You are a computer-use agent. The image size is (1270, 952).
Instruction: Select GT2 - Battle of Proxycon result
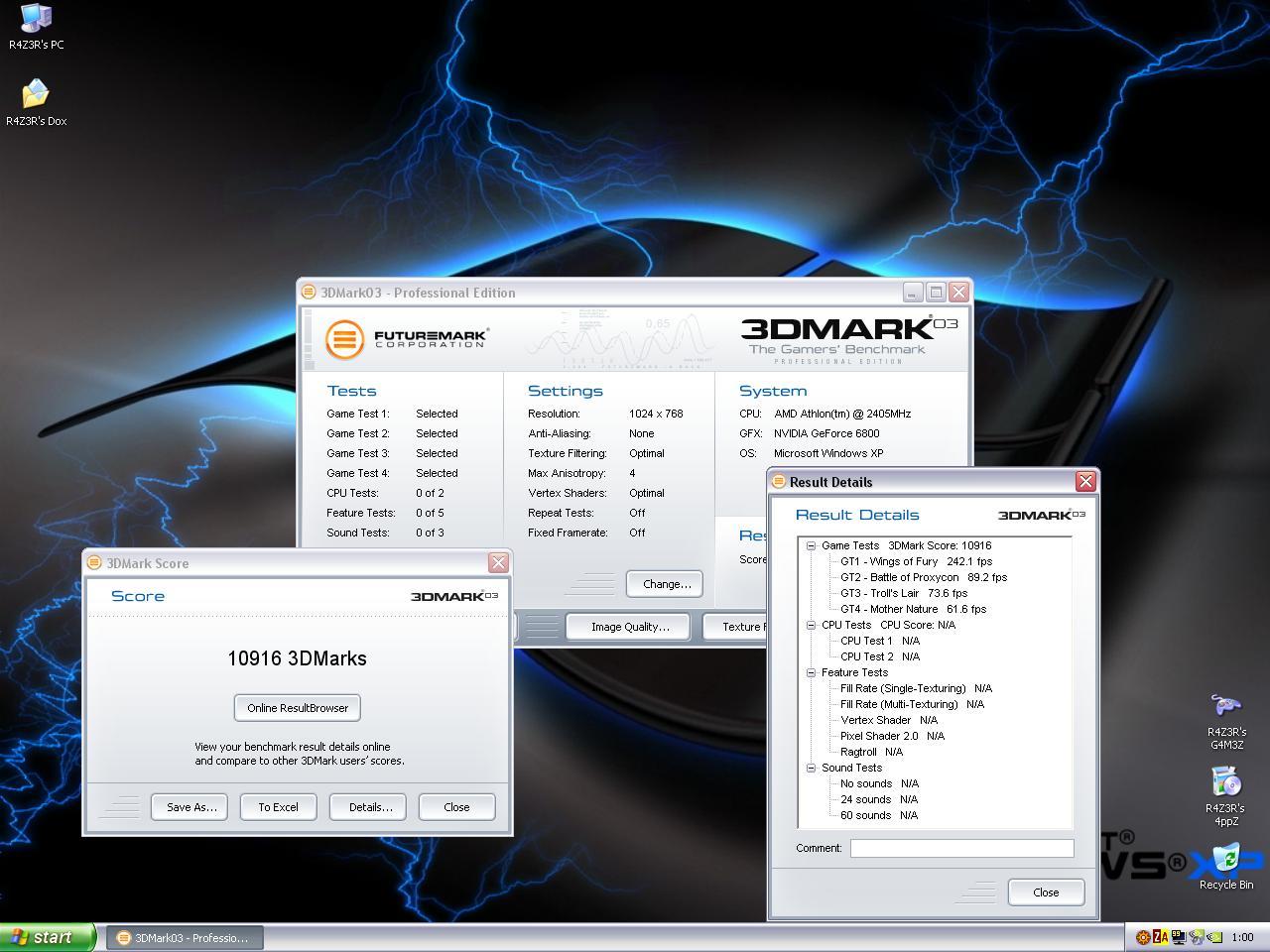(924, 577)
